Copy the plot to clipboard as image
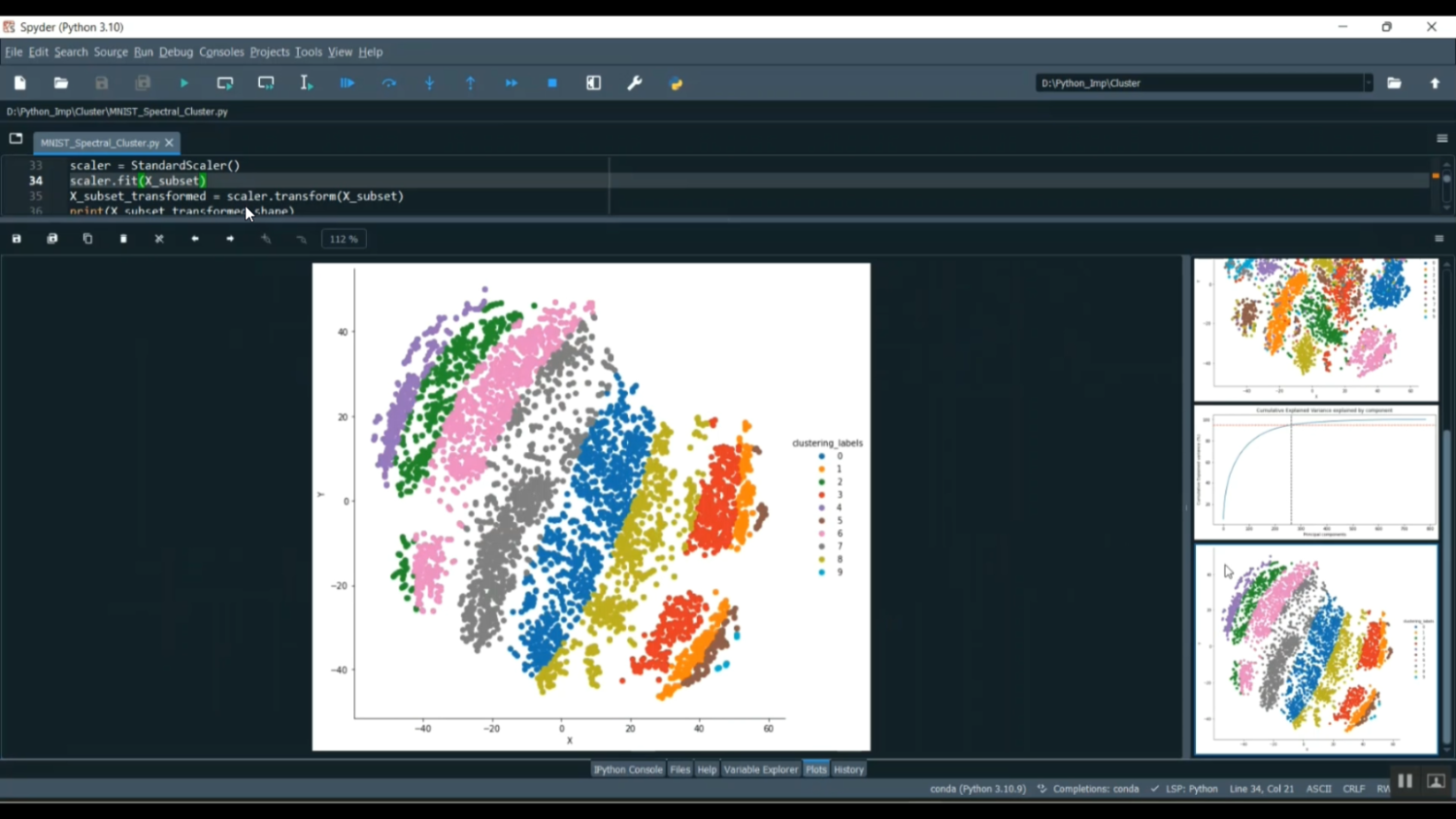 pyautogui.click(x=87, y=239)
